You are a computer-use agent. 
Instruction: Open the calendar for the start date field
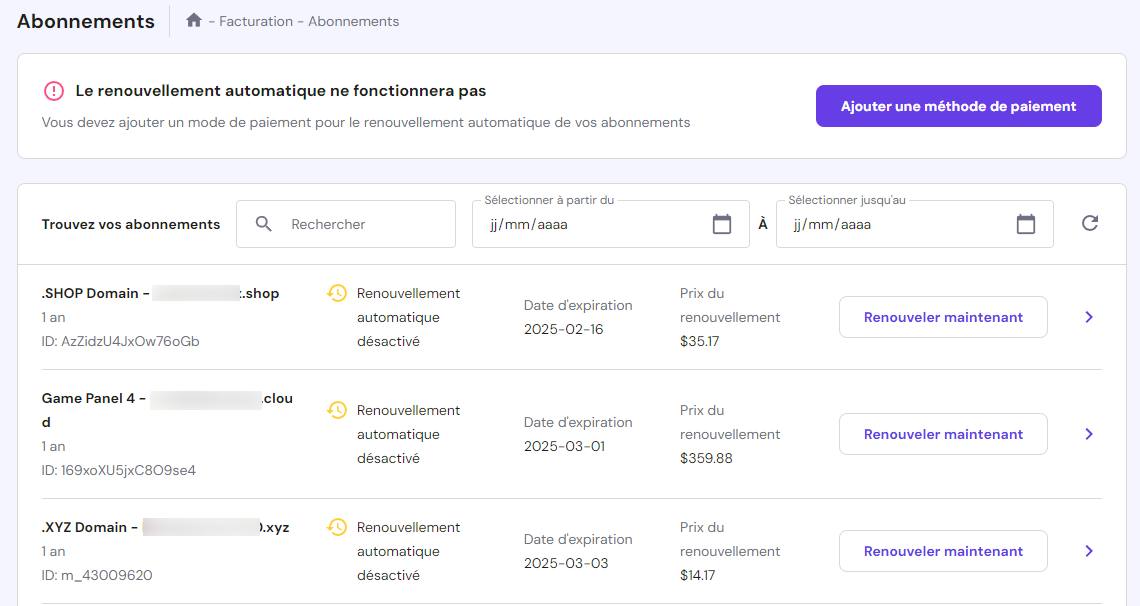[x=722, y=224]
